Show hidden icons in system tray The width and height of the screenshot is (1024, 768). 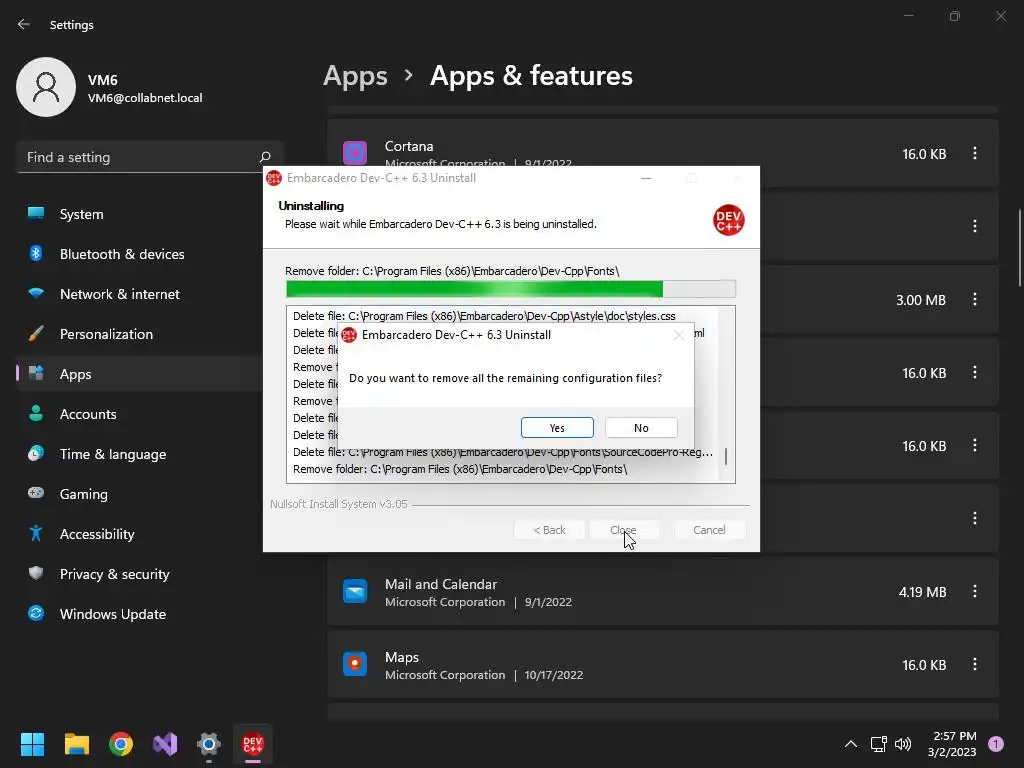coord(850,744)
